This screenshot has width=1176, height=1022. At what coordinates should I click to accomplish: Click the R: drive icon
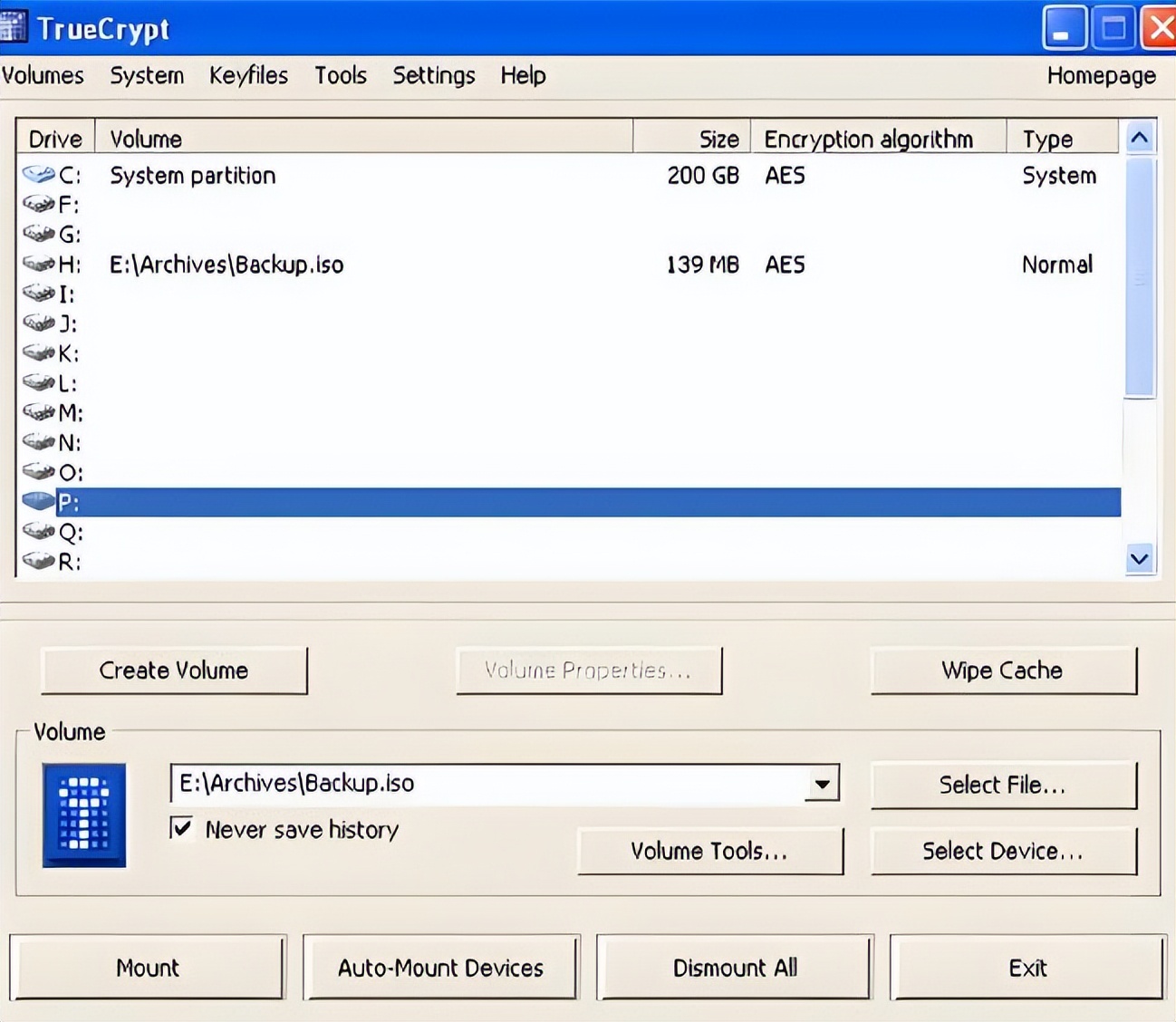click(x=39, y=561)
